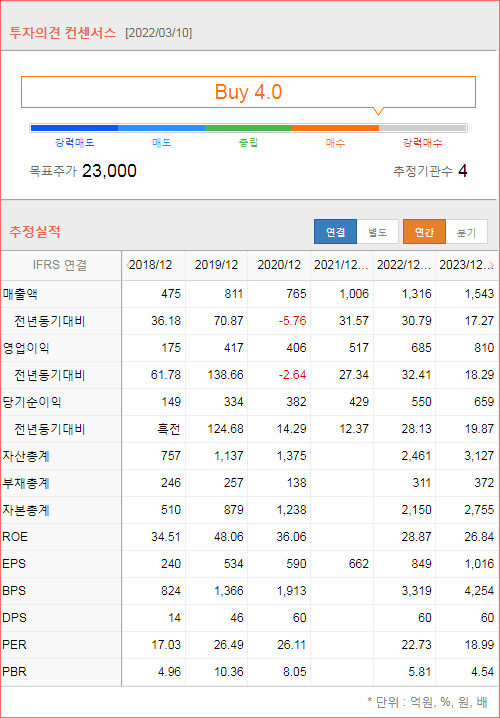
Task: Select PBR row label
Action: [14, 672]
